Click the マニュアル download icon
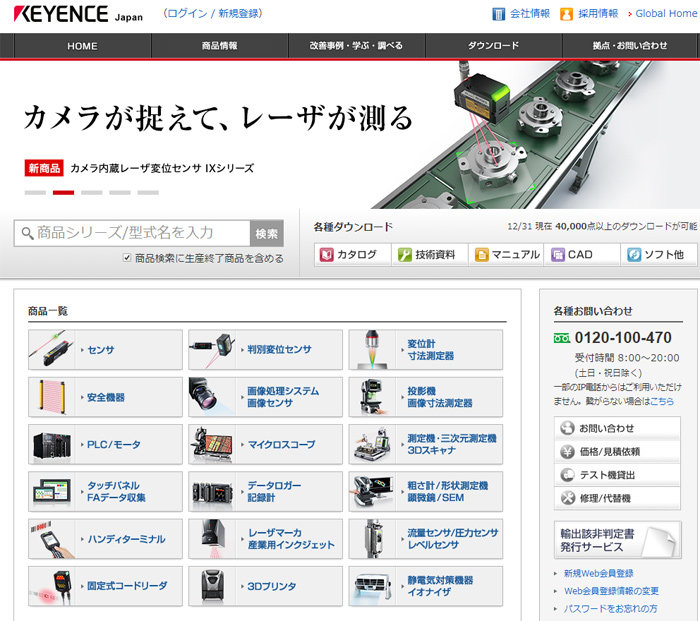 click(482, 255)
